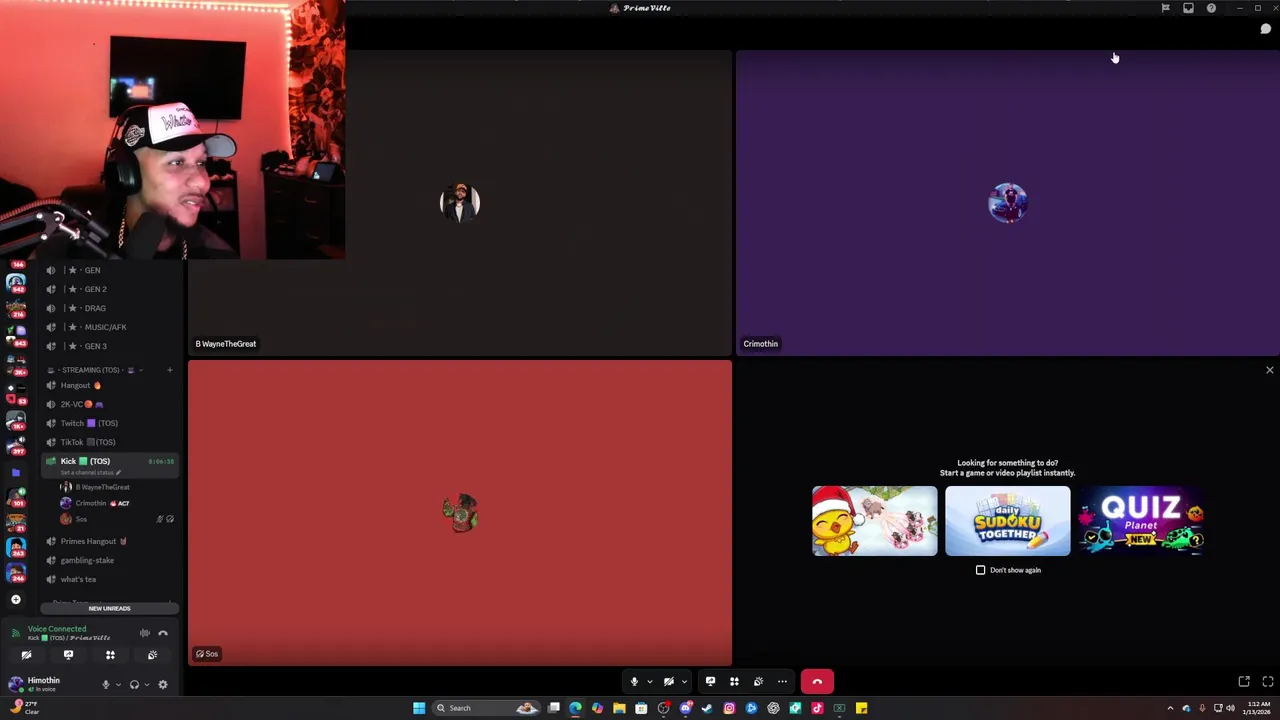Open Windows Start menu
Viewport: 1280px width, 720px height.
(419, 708)
